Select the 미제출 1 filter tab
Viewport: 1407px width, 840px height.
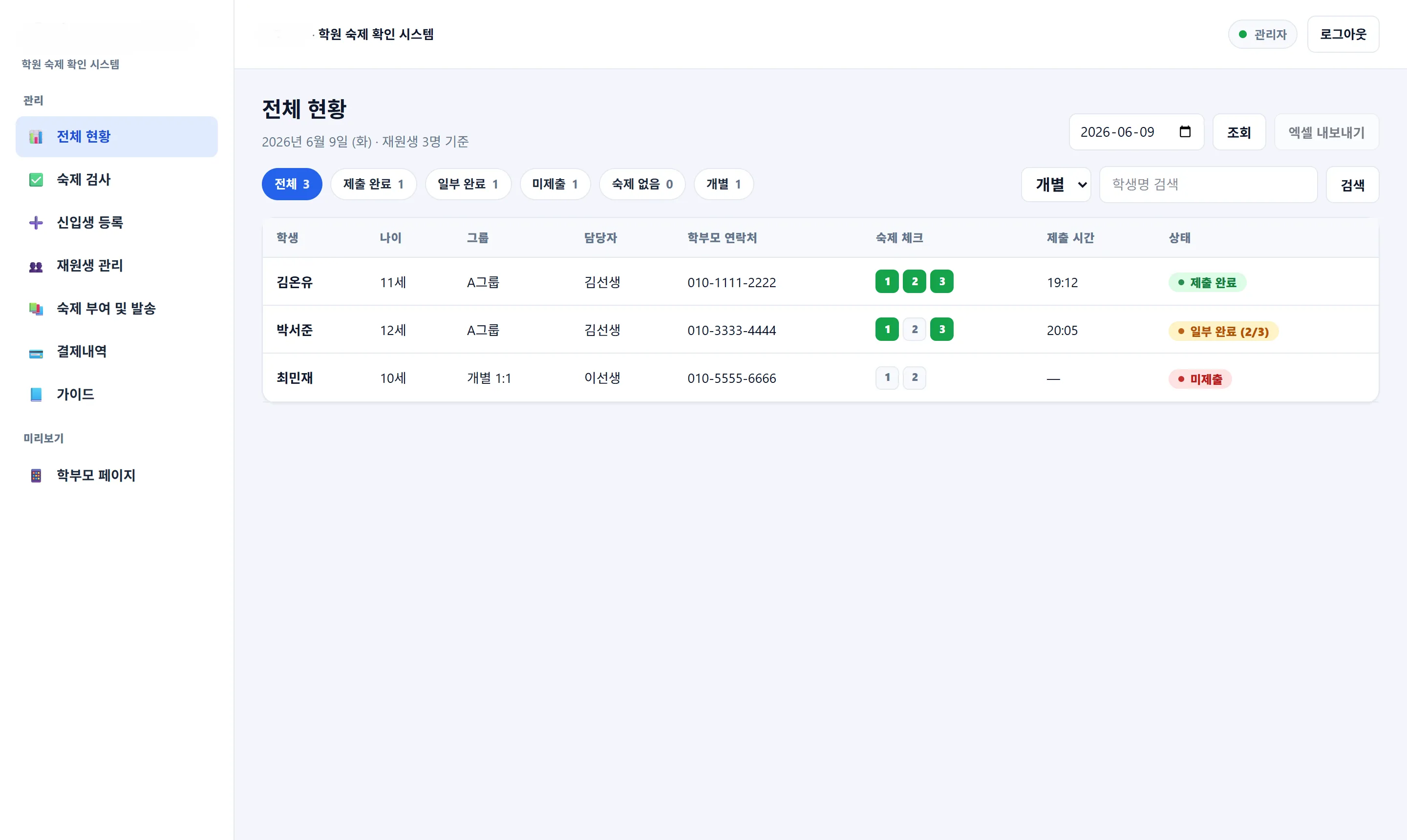(x=555, y=184)
